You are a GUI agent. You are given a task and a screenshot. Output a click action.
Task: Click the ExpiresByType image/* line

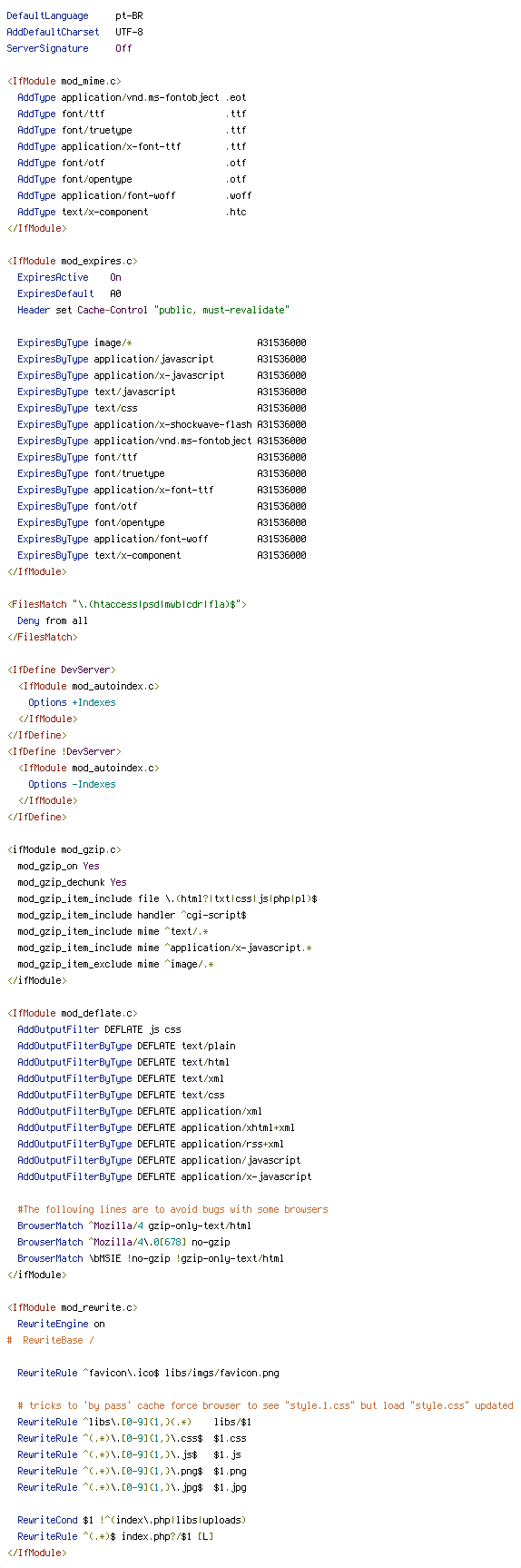[162, 342]
